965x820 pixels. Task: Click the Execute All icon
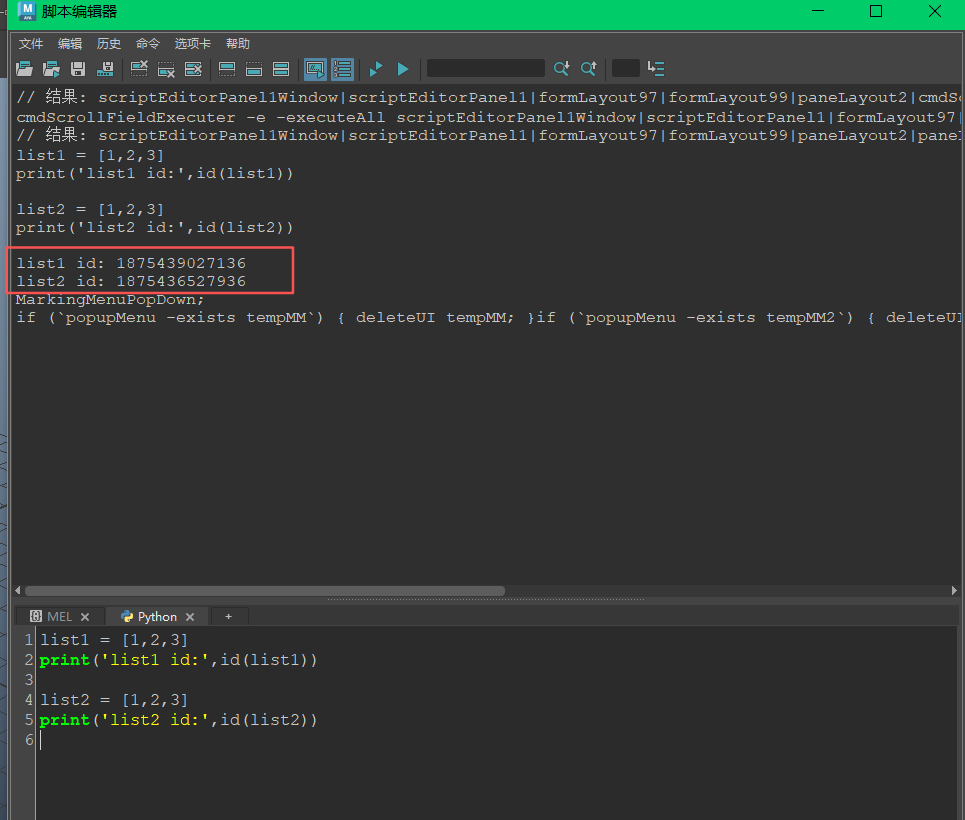(x=376, y=69)
